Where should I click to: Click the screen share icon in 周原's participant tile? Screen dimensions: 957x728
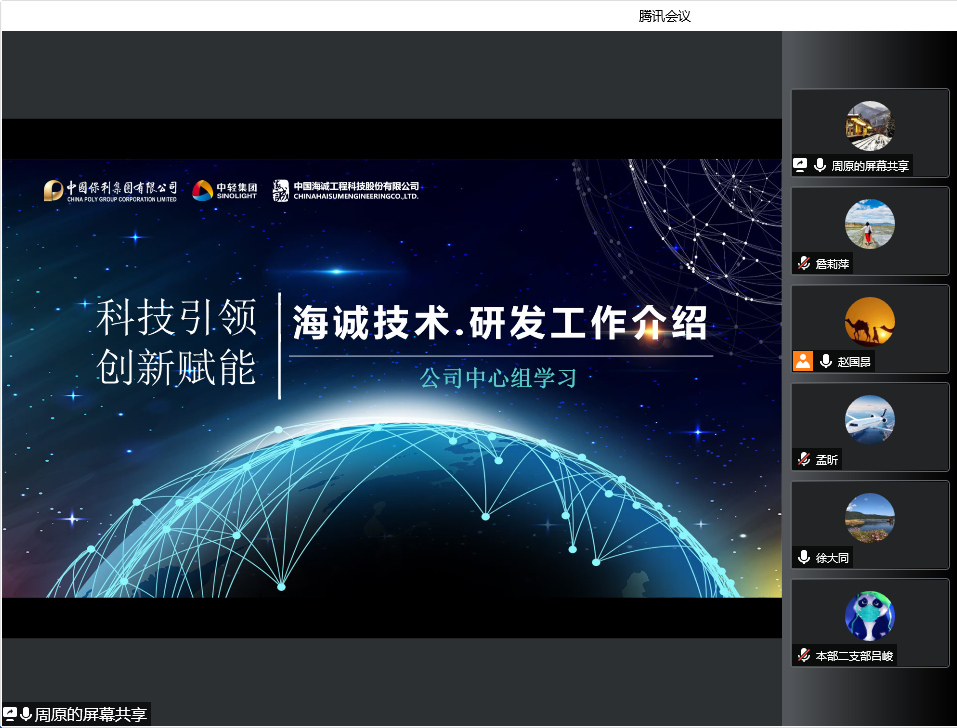[x=801, y=166]
